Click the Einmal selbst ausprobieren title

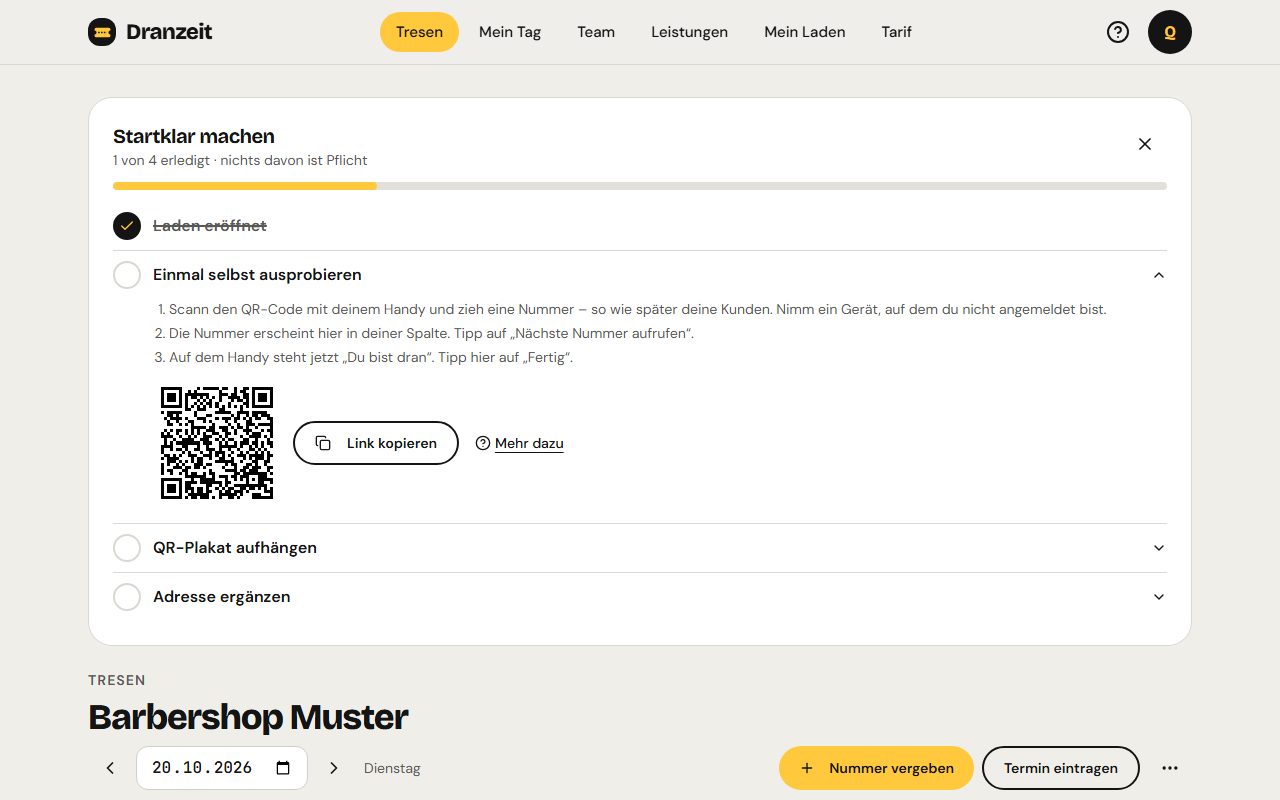pos(257,275)
